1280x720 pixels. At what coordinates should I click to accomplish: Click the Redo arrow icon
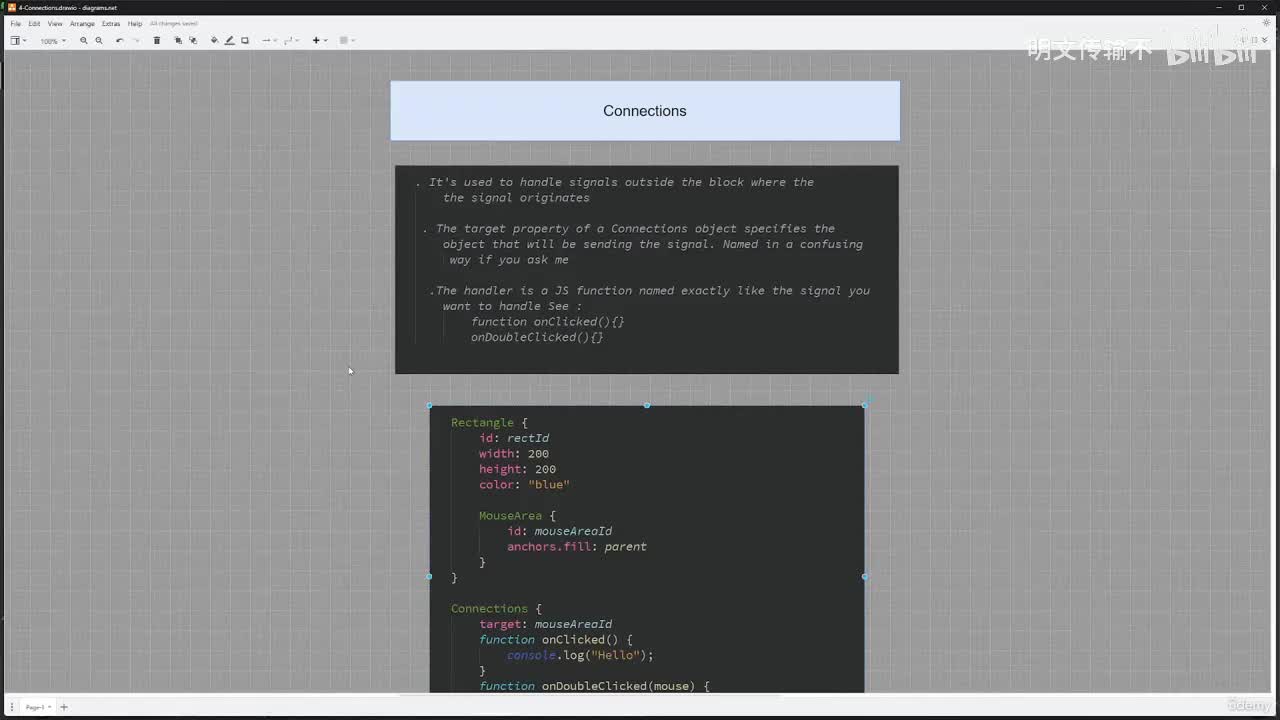click(136, 41)
